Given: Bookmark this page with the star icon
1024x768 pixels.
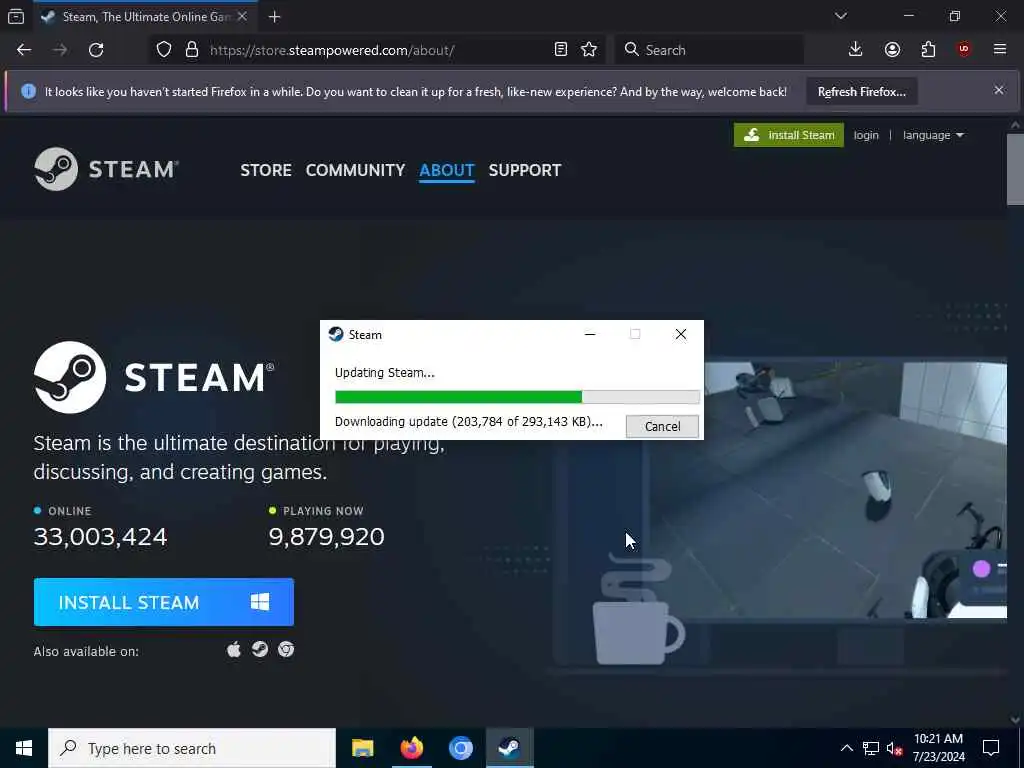Looking at the screenshot, I should tap(588, 50).
